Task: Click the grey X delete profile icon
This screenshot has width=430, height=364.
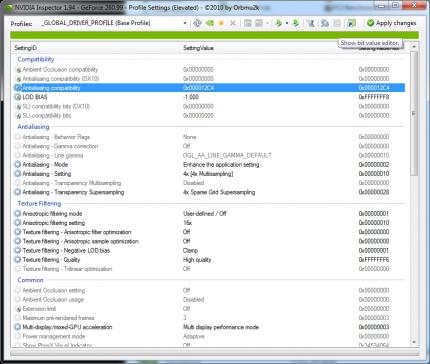Action: [x=233, y=23]
